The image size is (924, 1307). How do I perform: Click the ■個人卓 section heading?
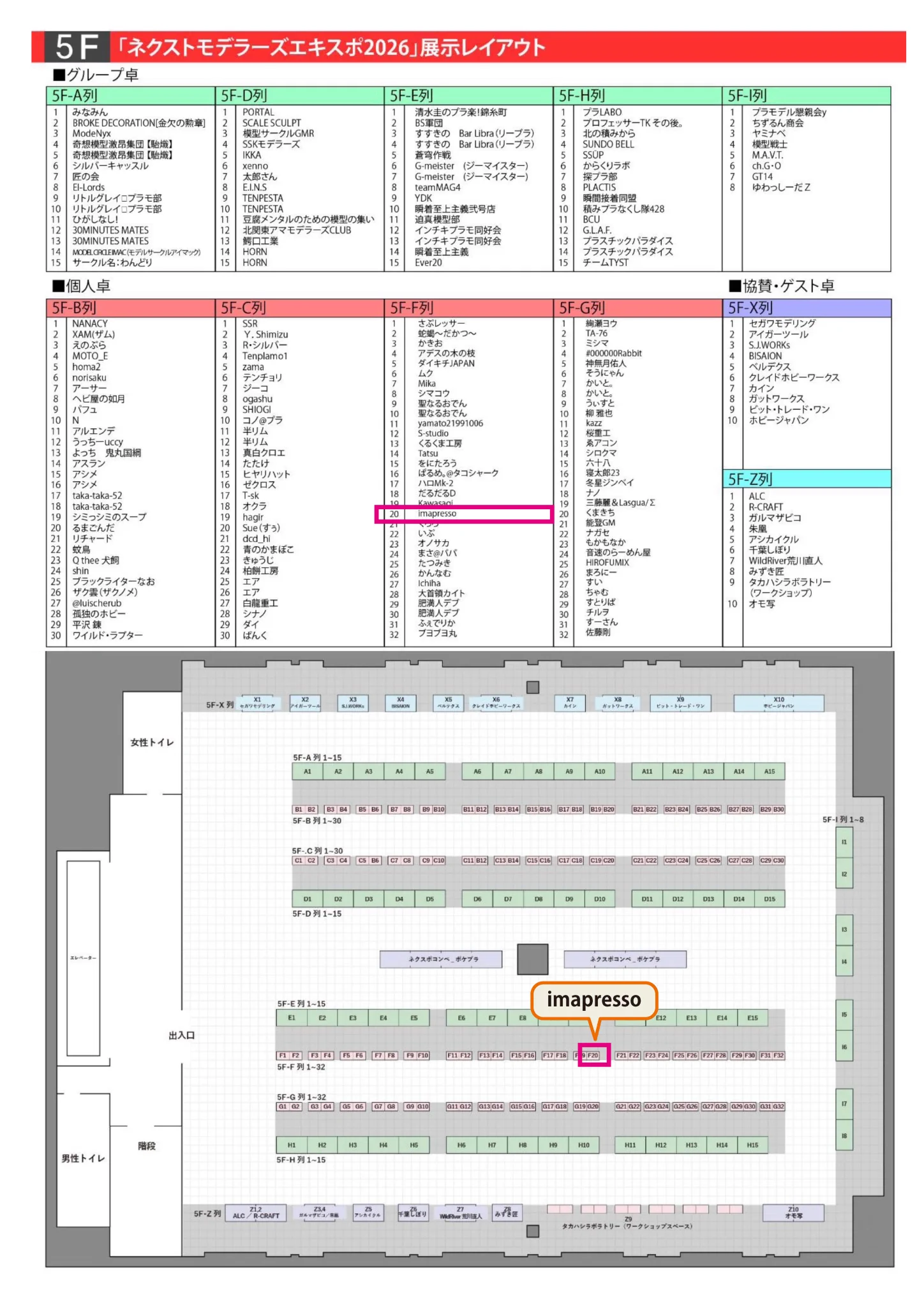81,286
